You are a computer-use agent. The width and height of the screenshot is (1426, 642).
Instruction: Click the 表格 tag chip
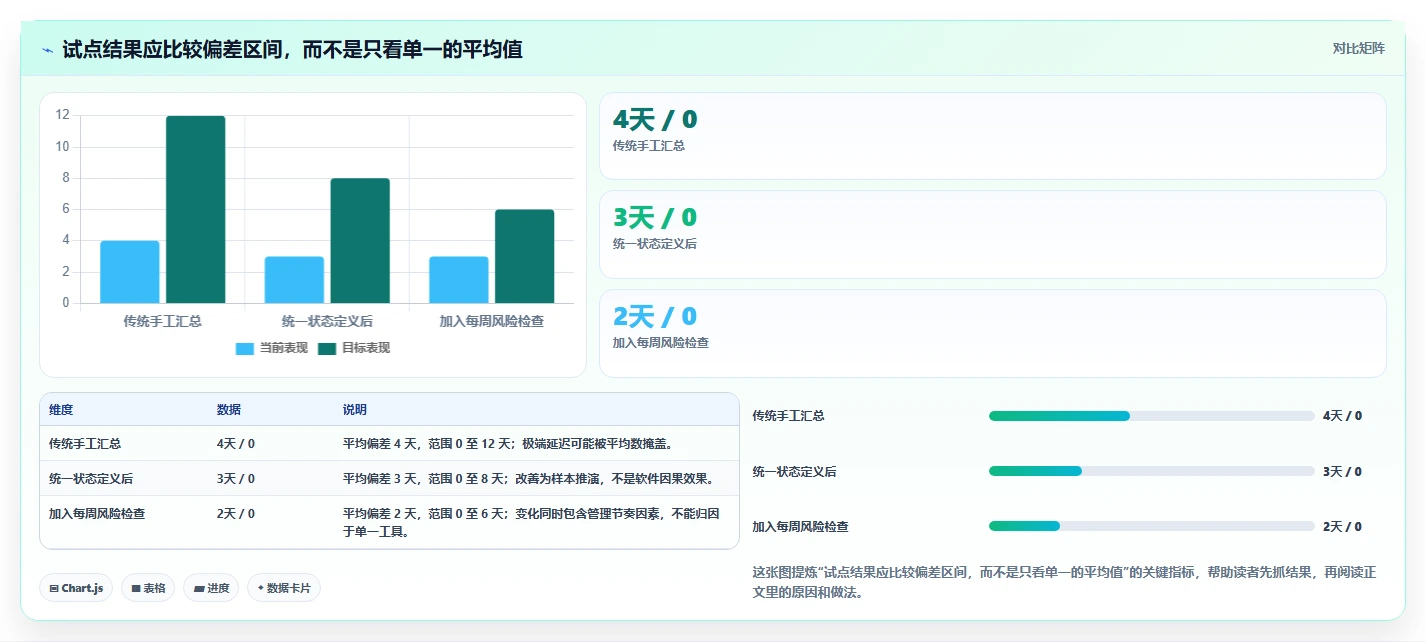point(149,588)
